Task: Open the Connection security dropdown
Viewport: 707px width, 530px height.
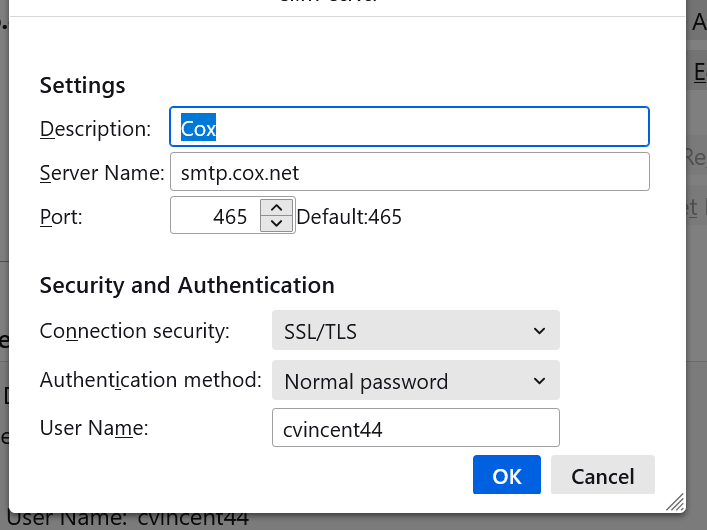Action: 415,330
